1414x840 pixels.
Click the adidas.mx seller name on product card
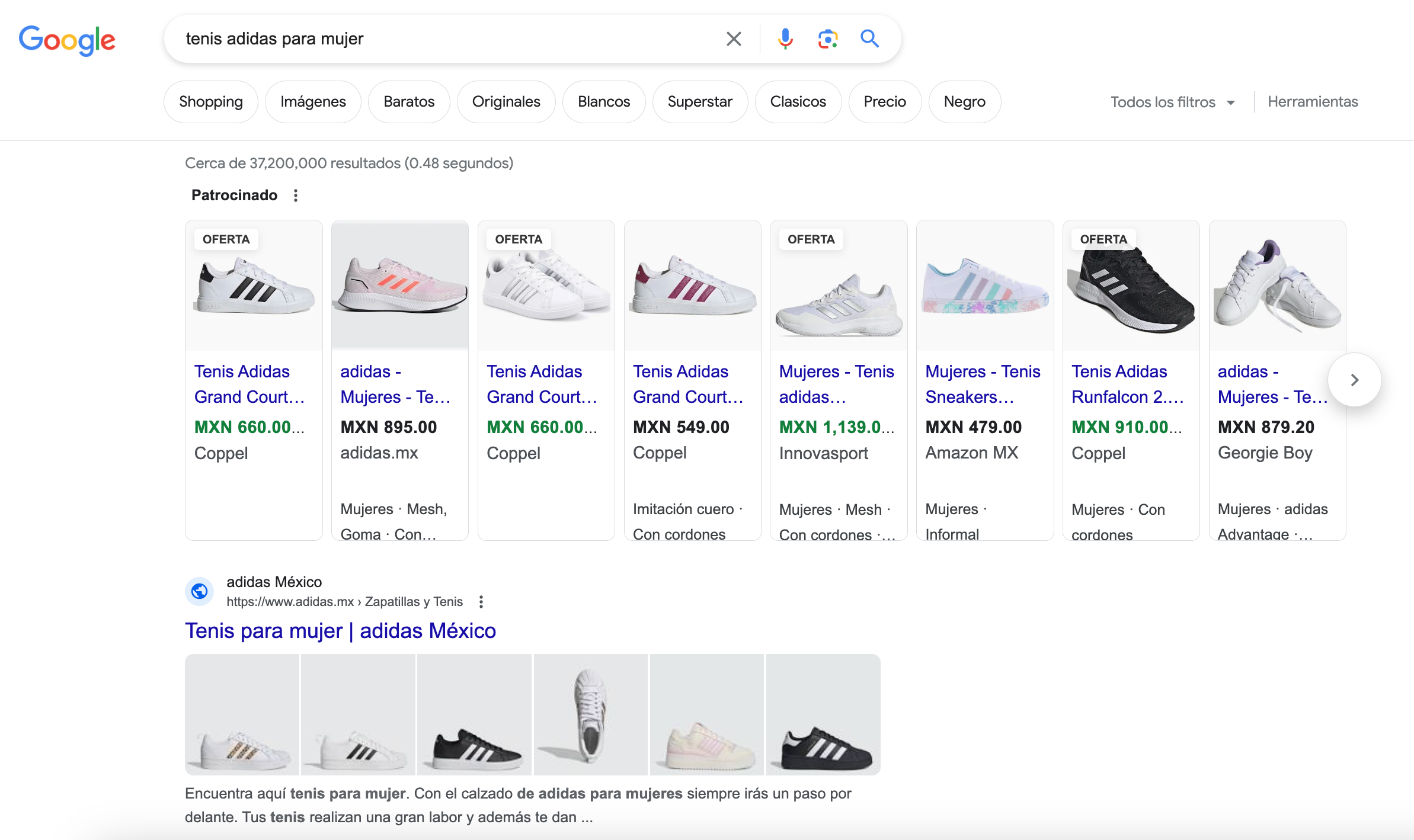click(379, 453)
